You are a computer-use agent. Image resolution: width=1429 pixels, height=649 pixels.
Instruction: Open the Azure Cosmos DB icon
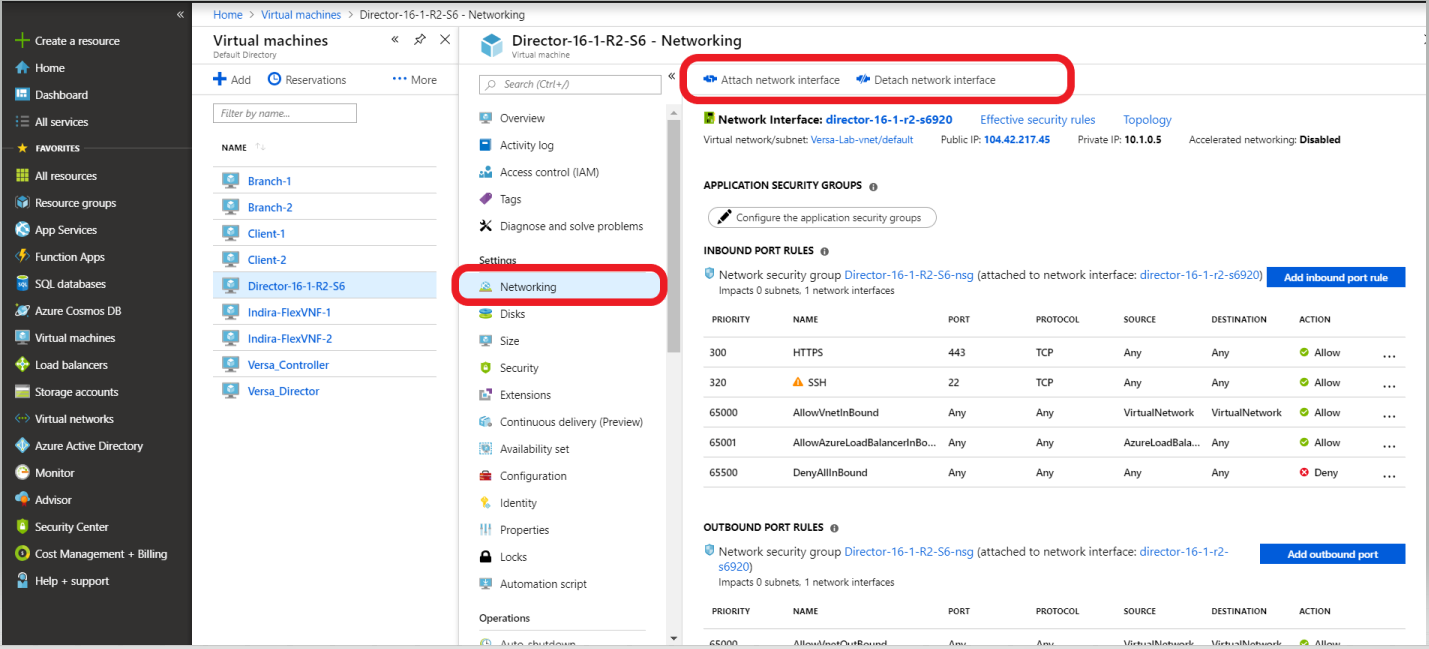coord(22,311)
